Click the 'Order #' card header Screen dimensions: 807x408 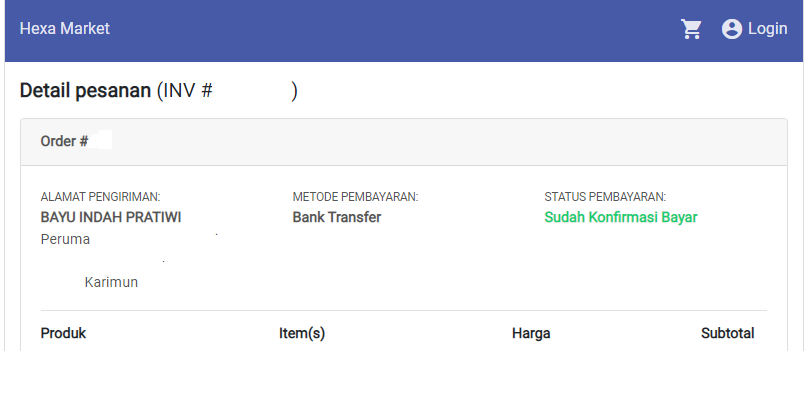coord(404,142)
